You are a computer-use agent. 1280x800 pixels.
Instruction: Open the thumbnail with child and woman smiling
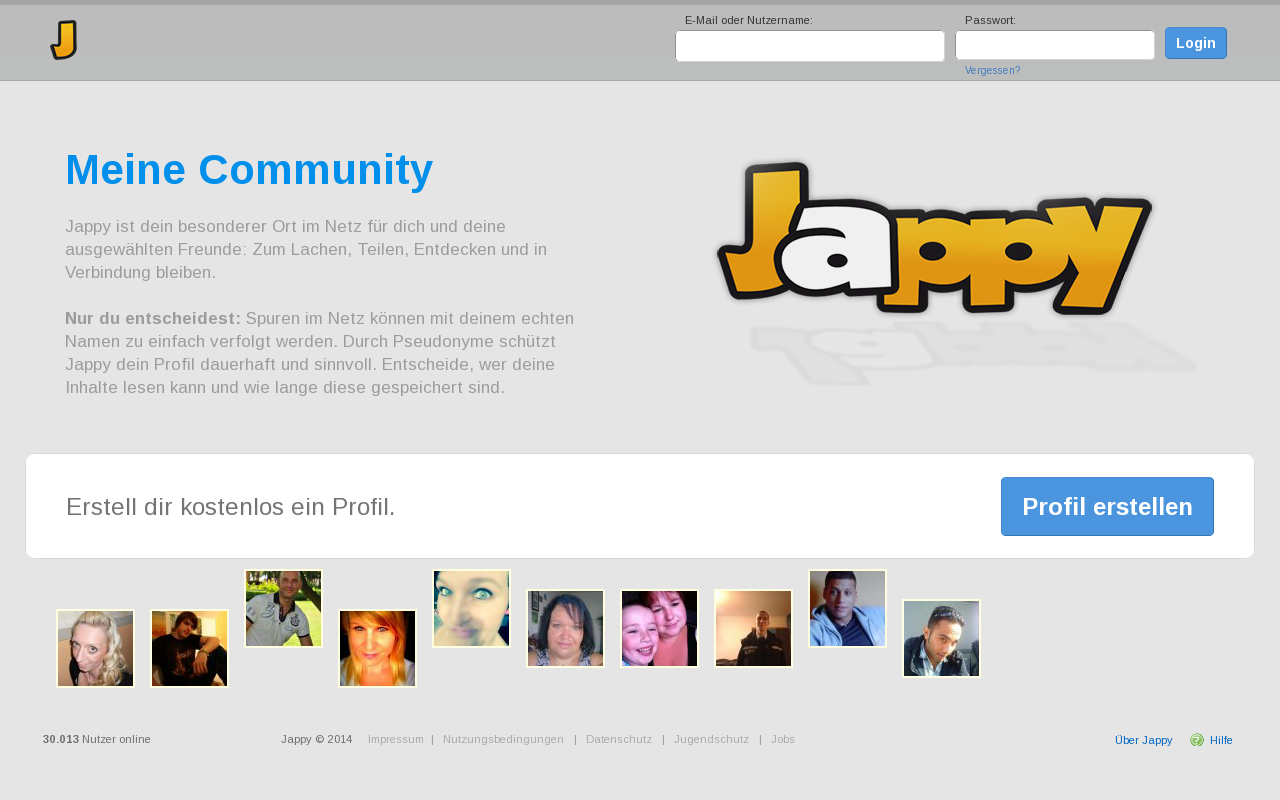tap(659, 628)
